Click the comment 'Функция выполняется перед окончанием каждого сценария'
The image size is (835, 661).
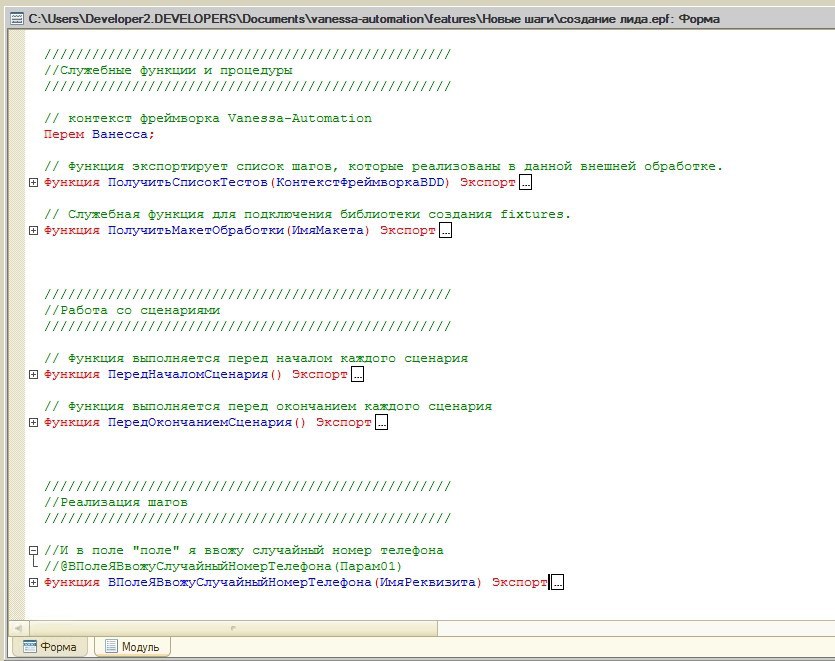point(268,406)
